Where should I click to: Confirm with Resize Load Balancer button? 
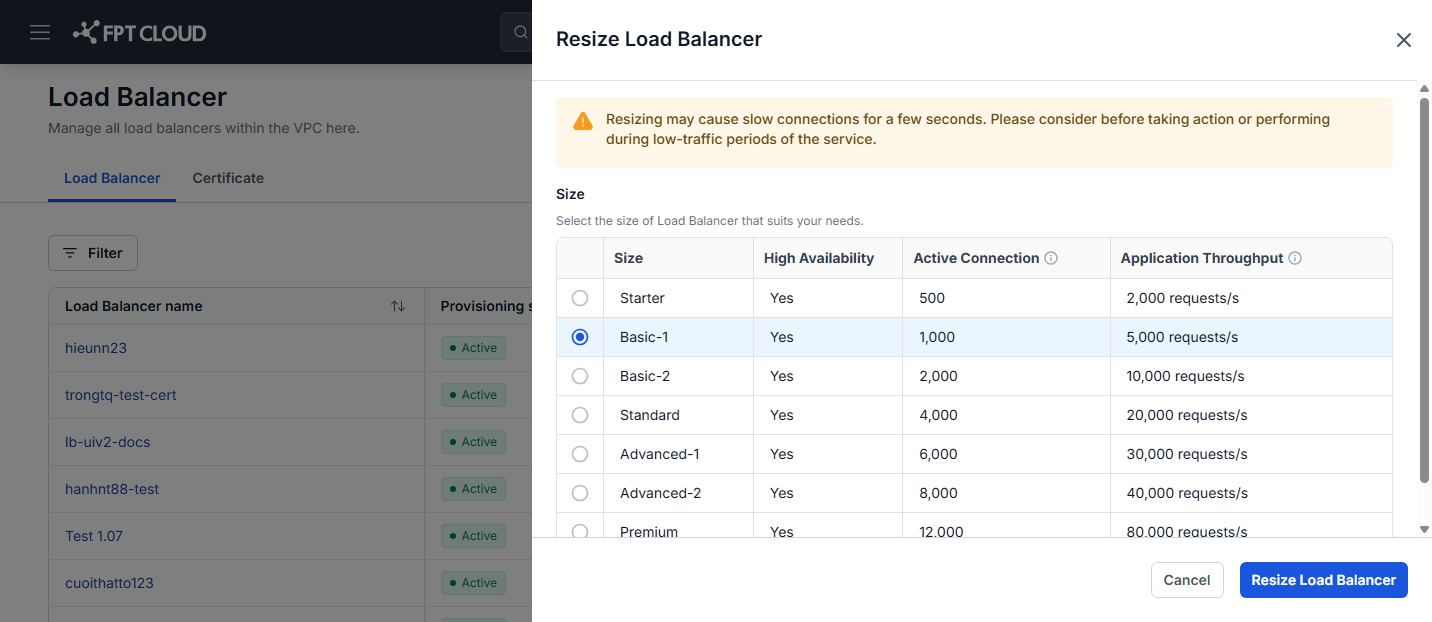(1324, 580)
